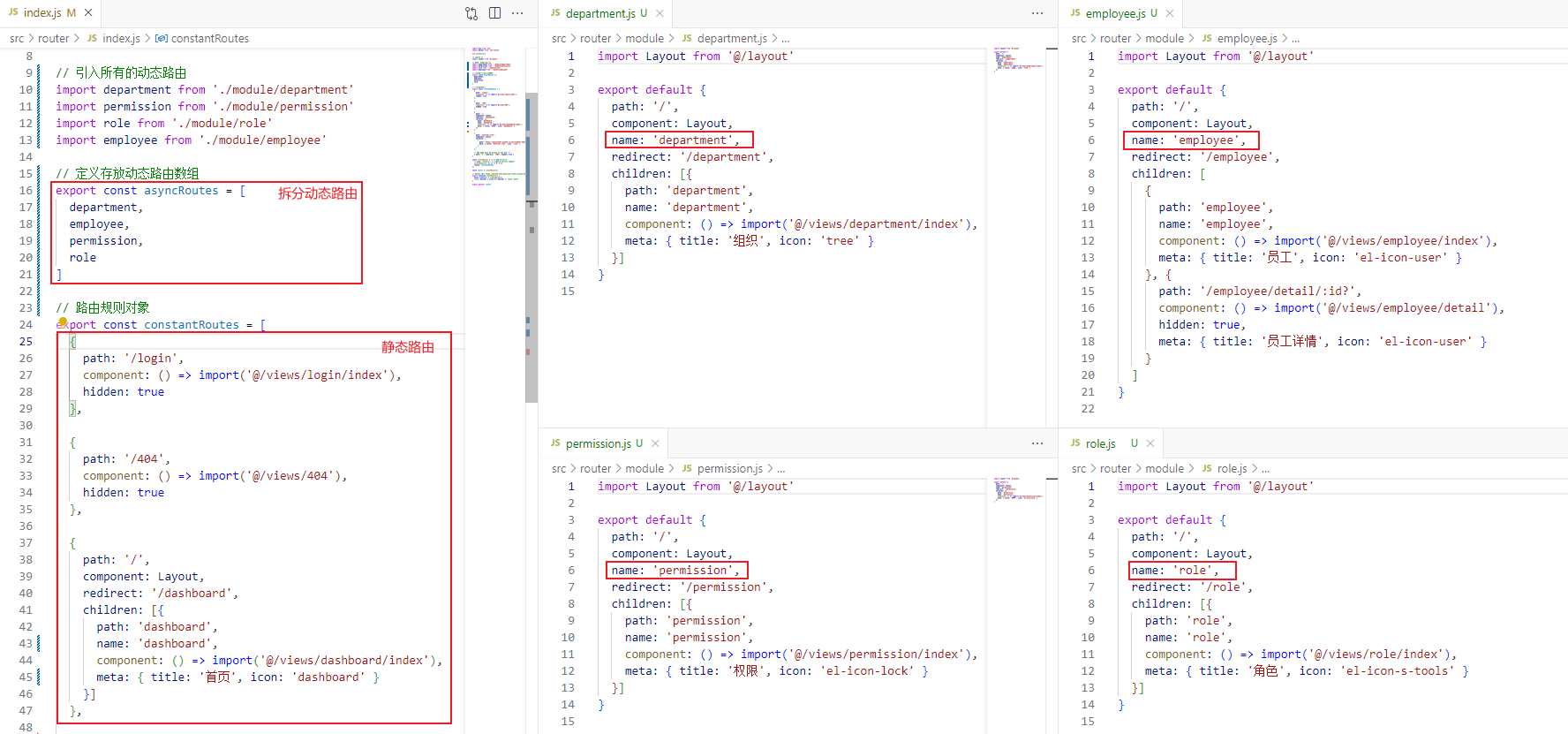Viewport: 1568px width, 734px height.
Task: Open changes compare icon in index.js toolbar
Action: [471, 13]
